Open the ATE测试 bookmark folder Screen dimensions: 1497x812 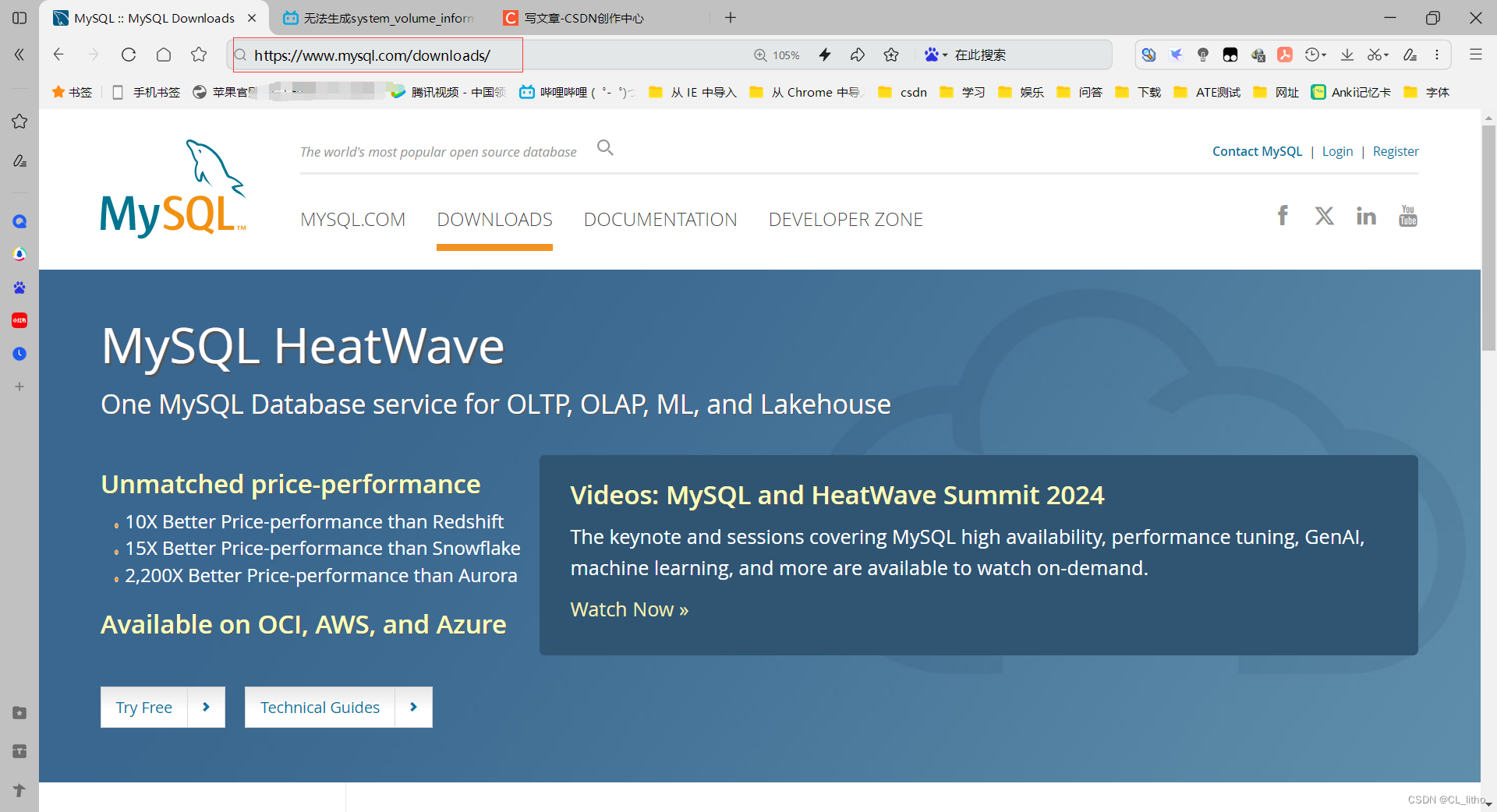point(1208,92)
